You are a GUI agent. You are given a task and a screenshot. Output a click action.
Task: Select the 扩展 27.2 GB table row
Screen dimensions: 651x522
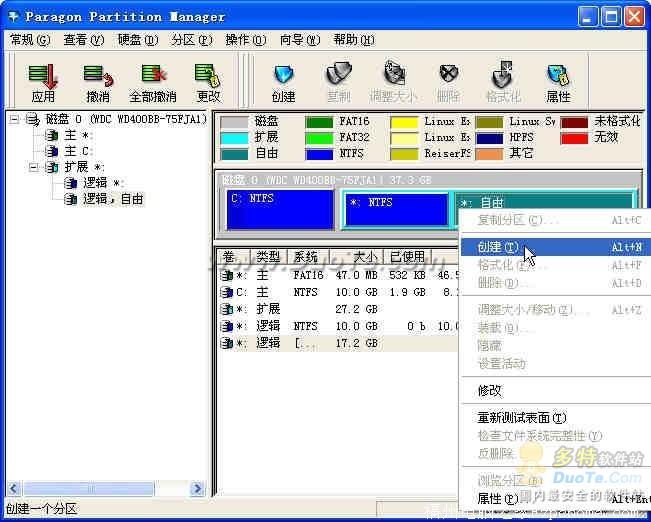tap(339, 309)
